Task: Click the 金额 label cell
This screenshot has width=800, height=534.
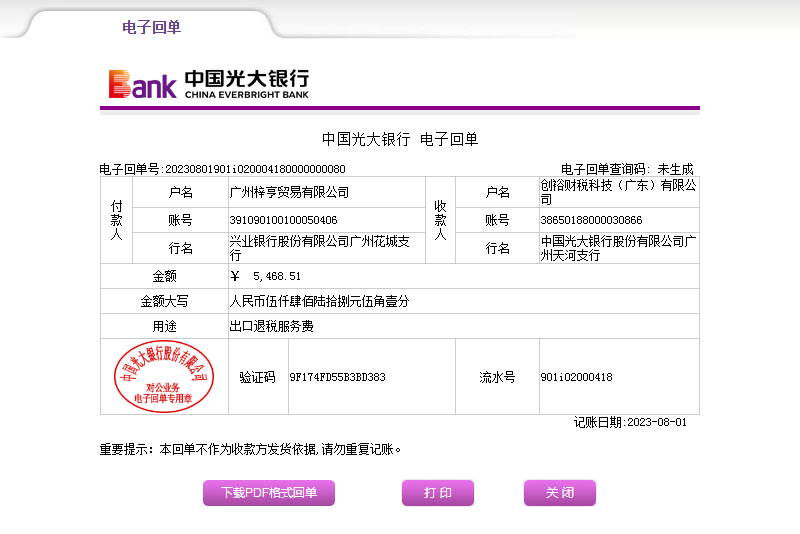Action: (164, 276)
